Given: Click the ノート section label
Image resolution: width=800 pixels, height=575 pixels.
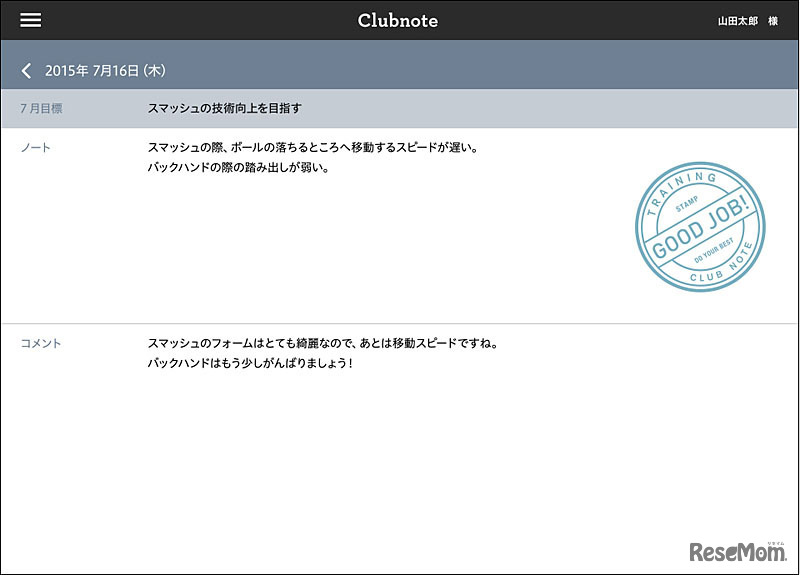Looking at the screenshot, I should point(35,147).
